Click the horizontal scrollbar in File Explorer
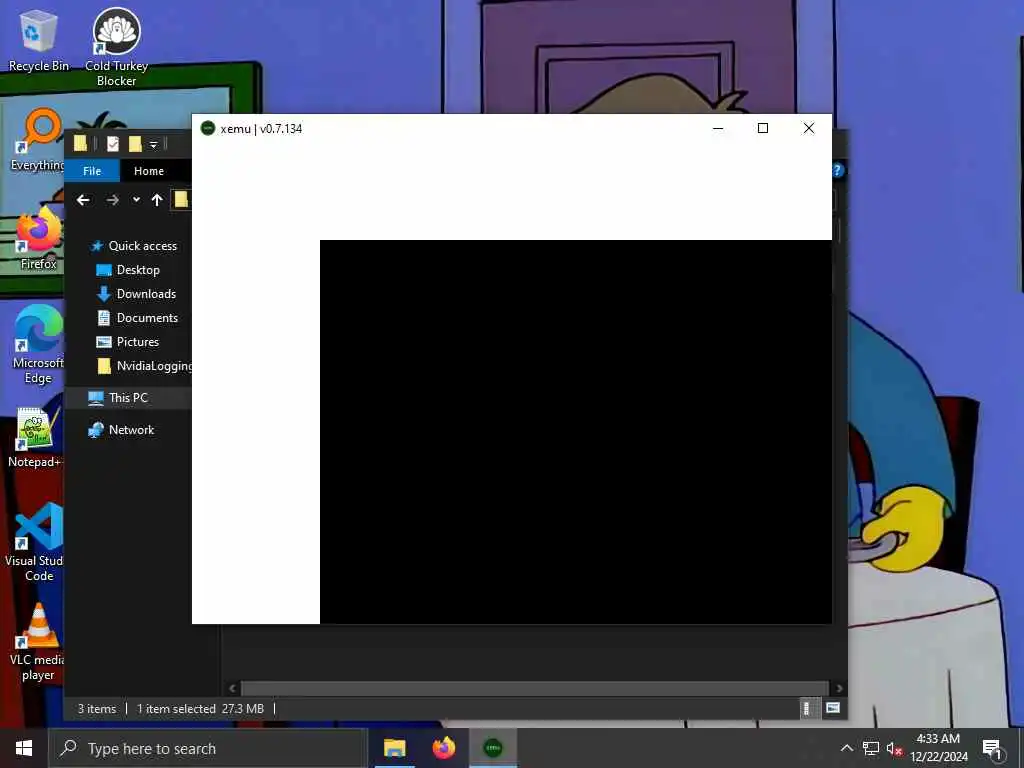 pyautogui.click(x=536, y=688)
